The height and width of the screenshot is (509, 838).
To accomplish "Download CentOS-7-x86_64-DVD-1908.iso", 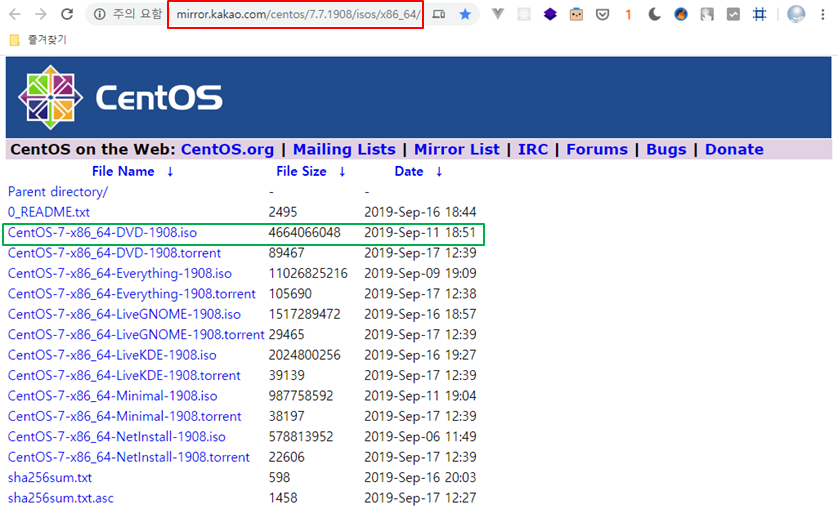I will coord(102,233).
